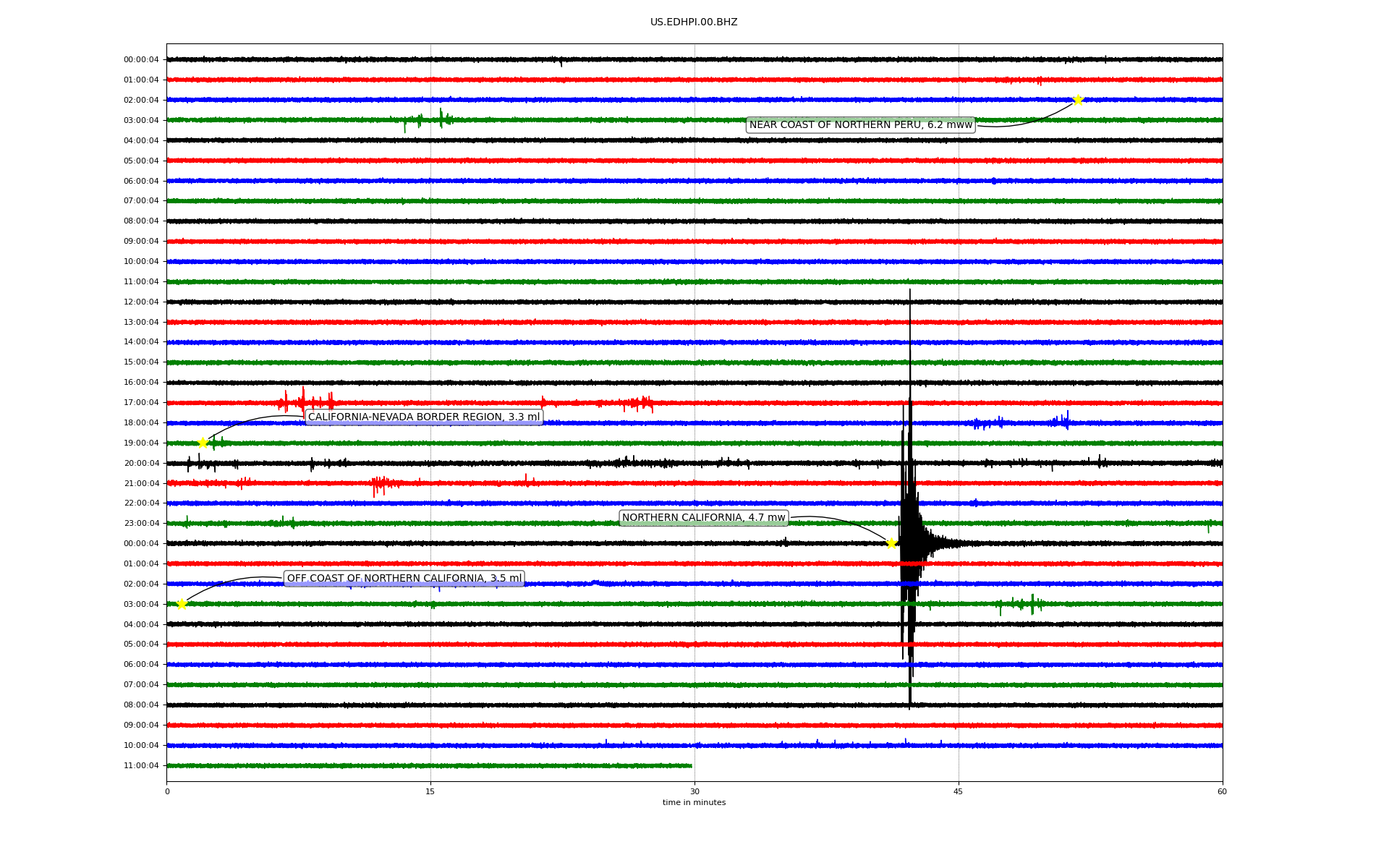
Task: Click the NORTHERN CALIFORNIA 4.7 mw label
Action: [703, 518]
